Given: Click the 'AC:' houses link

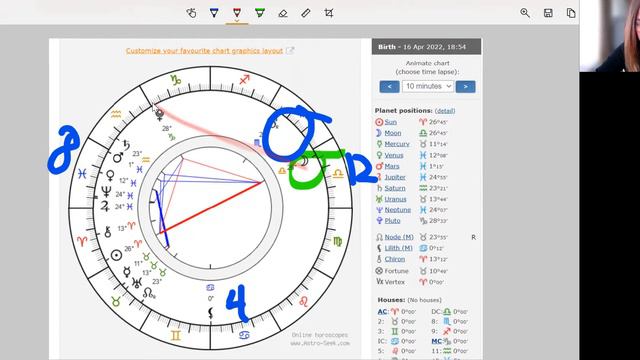Looking at the screenshot, I should pos(382,312).
